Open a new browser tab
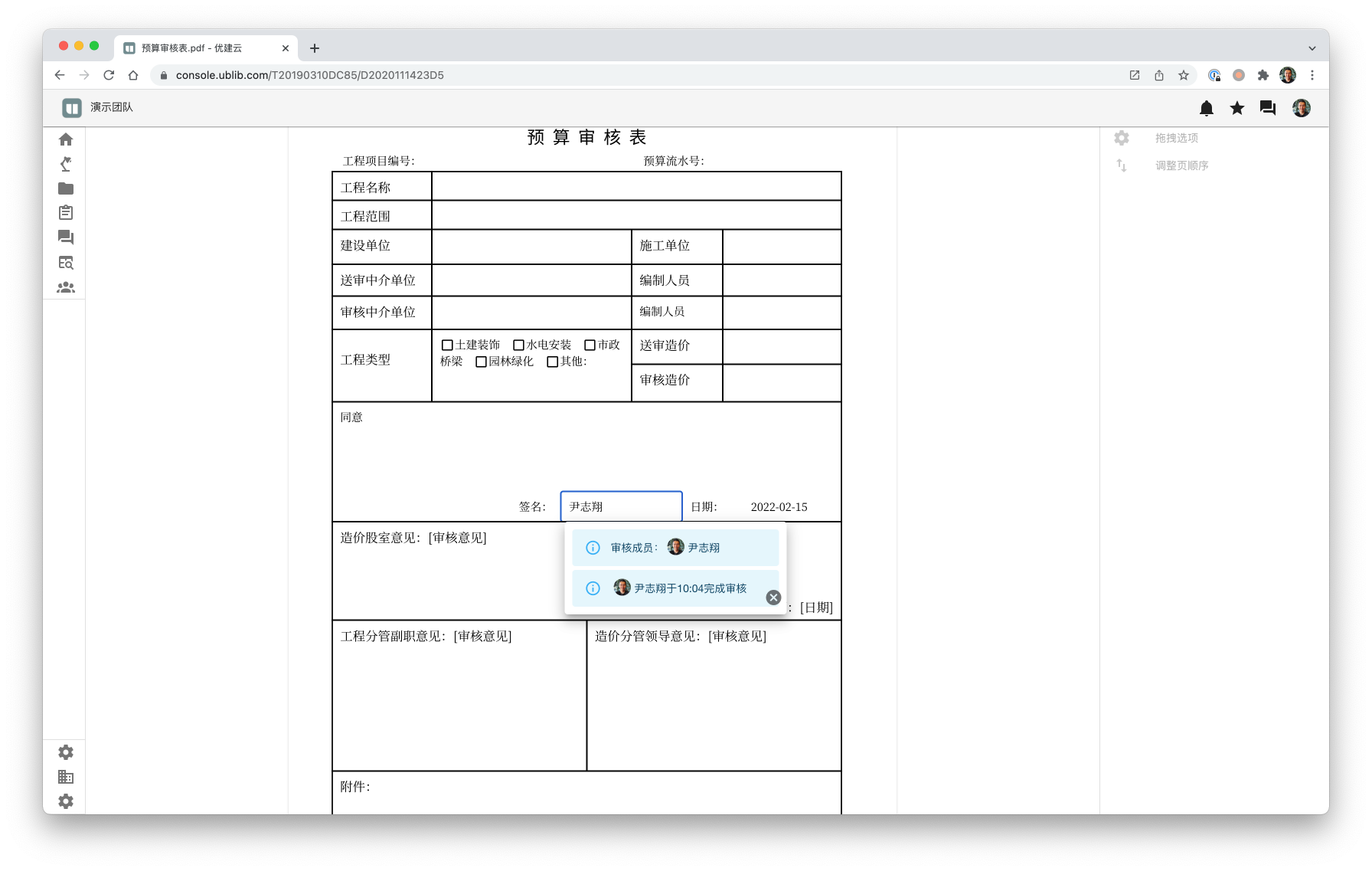 pos(315,48)
